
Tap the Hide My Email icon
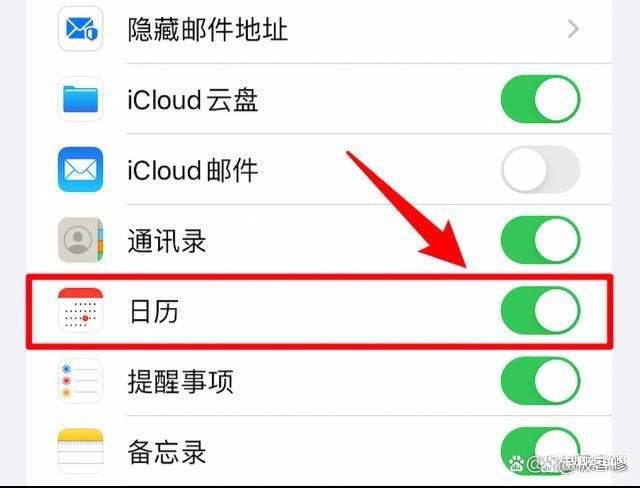pyautogui.click(x=80, y=29)
